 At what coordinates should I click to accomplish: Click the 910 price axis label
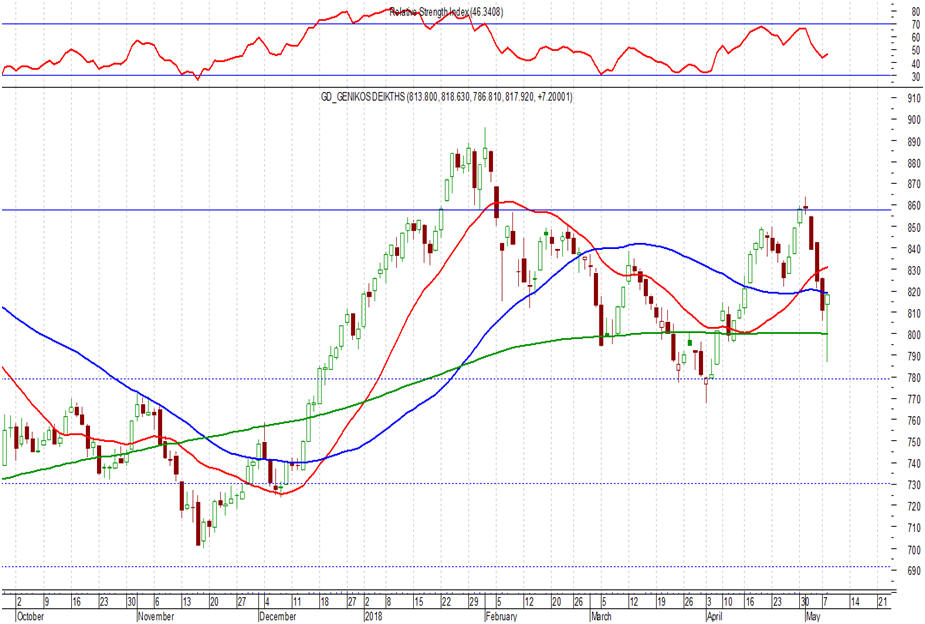915,98
